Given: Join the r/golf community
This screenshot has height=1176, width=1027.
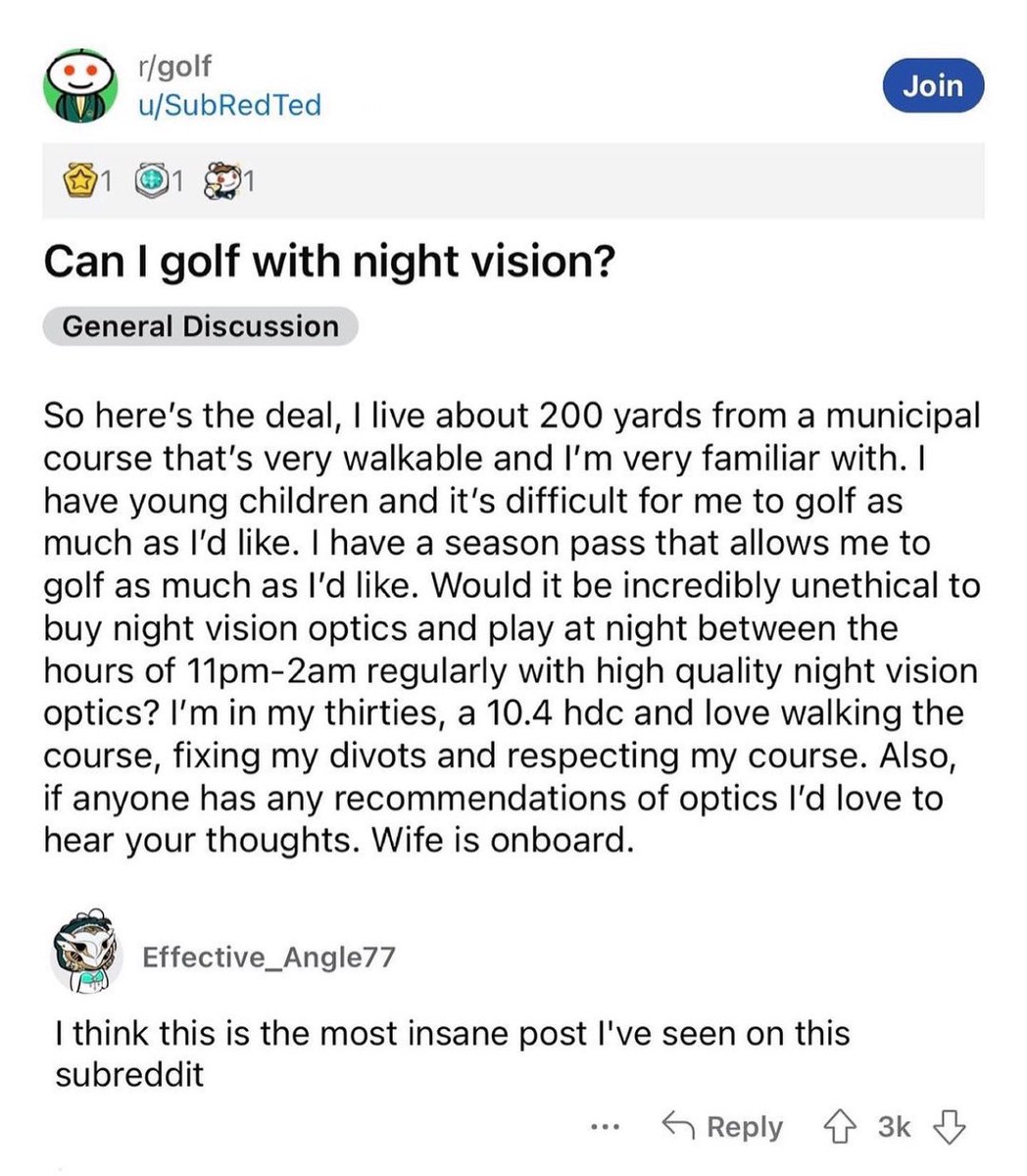Looking at the screenshot, I should [x=933, y=86].
